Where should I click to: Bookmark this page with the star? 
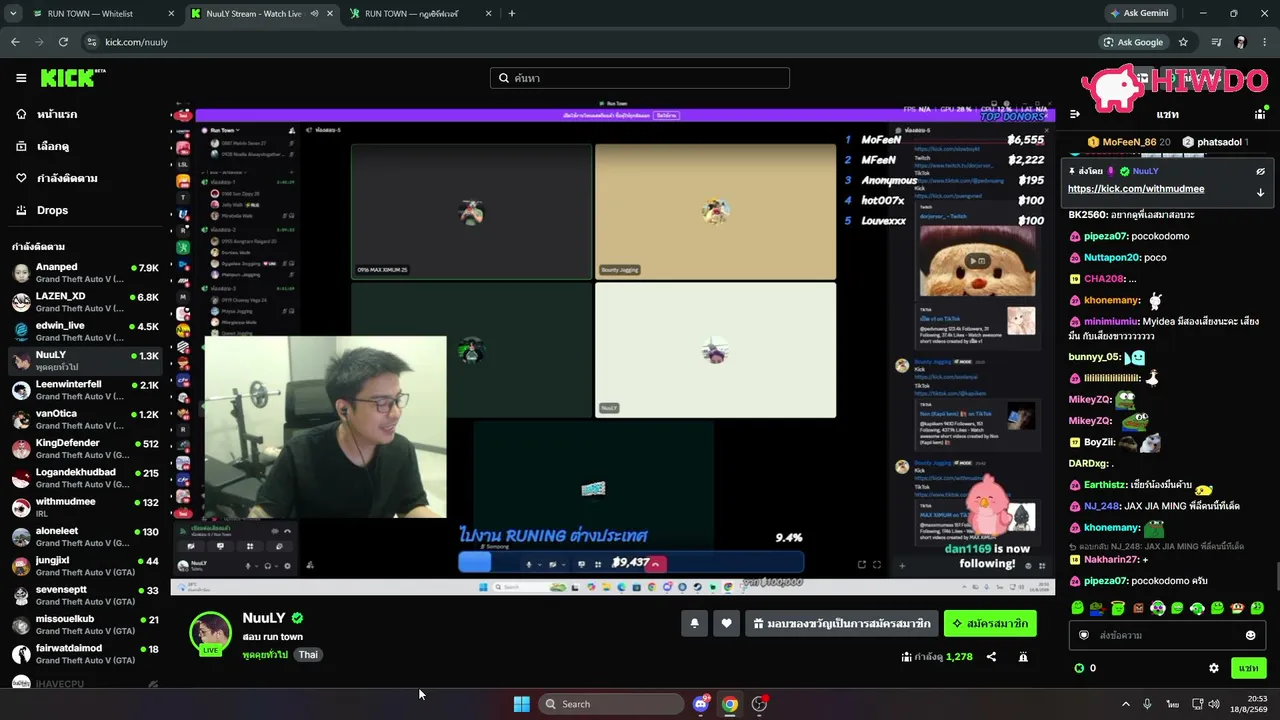[1183, 42]
